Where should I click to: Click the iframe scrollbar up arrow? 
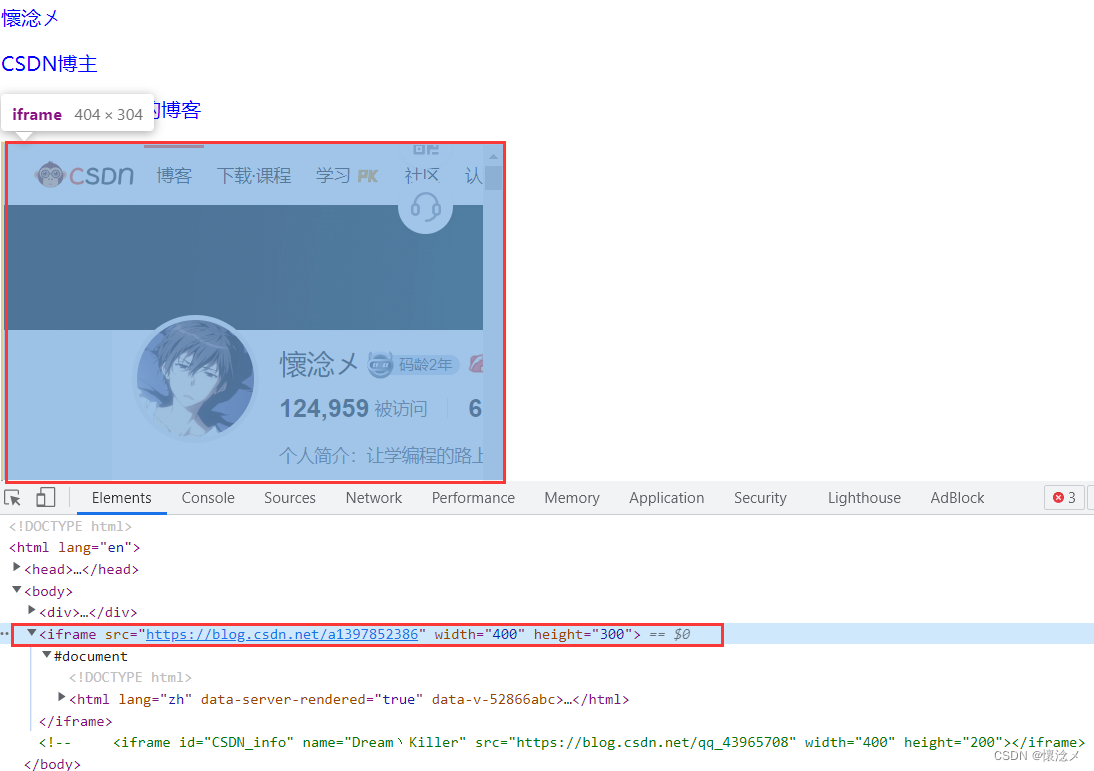coord(493,156)
